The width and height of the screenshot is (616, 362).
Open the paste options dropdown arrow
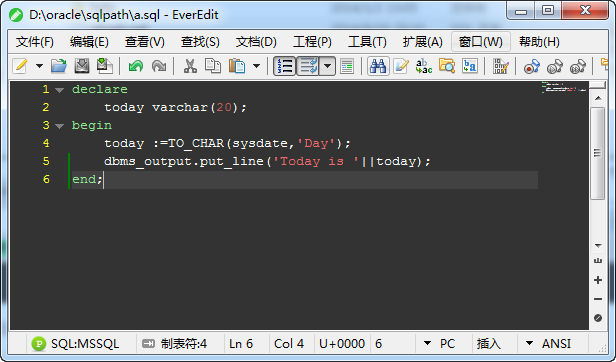[256, 66]
